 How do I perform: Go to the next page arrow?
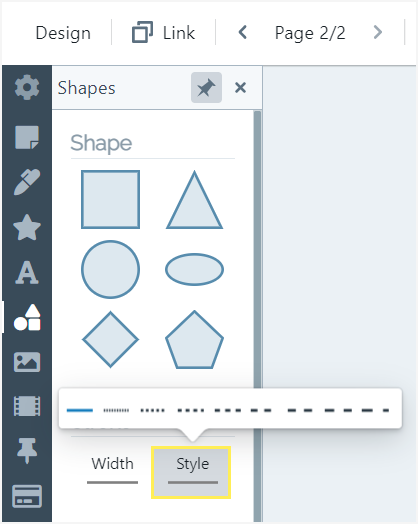click(x=378, y=32)
